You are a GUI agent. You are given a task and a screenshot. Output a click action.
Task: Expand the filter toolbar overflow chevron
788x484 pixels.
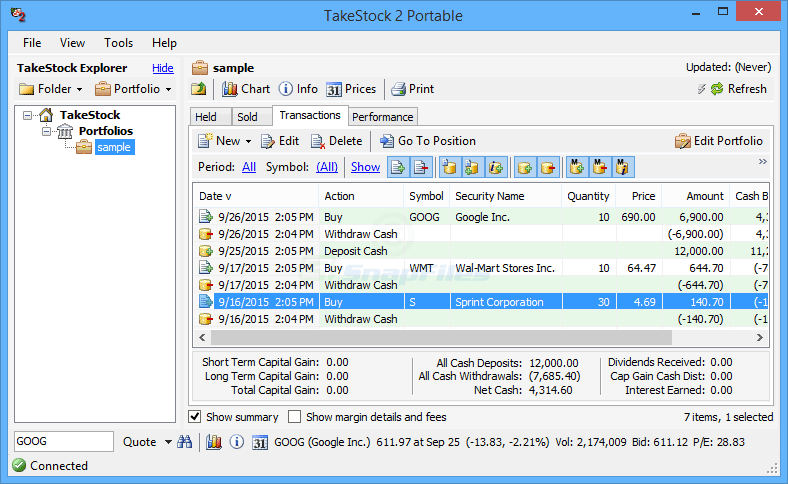[763, 161]
